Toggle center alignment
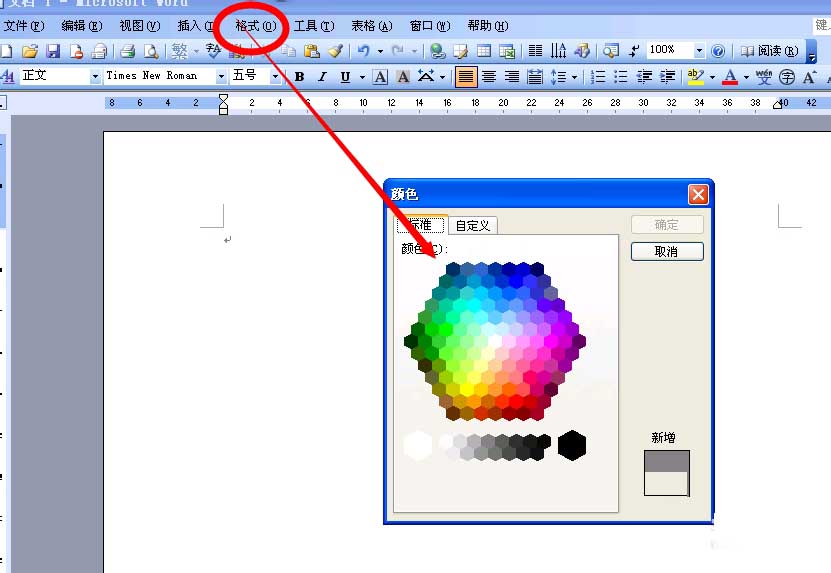The width and height of the screenshot is (831, 573). click(489, 77)
